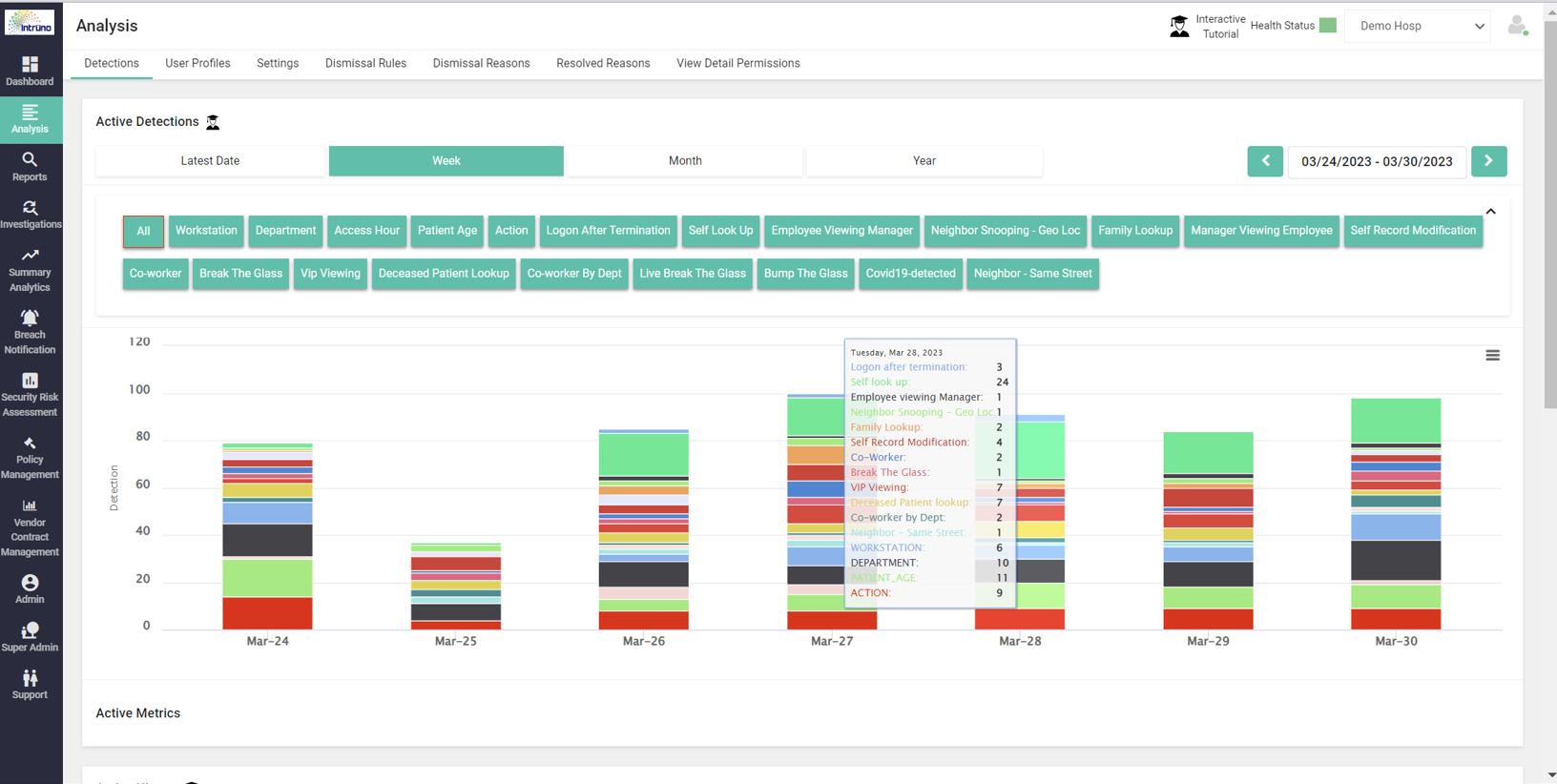This screenshot has width=1557, height=784.
Task: Filter by Action detections
Action: click(511, 231)
